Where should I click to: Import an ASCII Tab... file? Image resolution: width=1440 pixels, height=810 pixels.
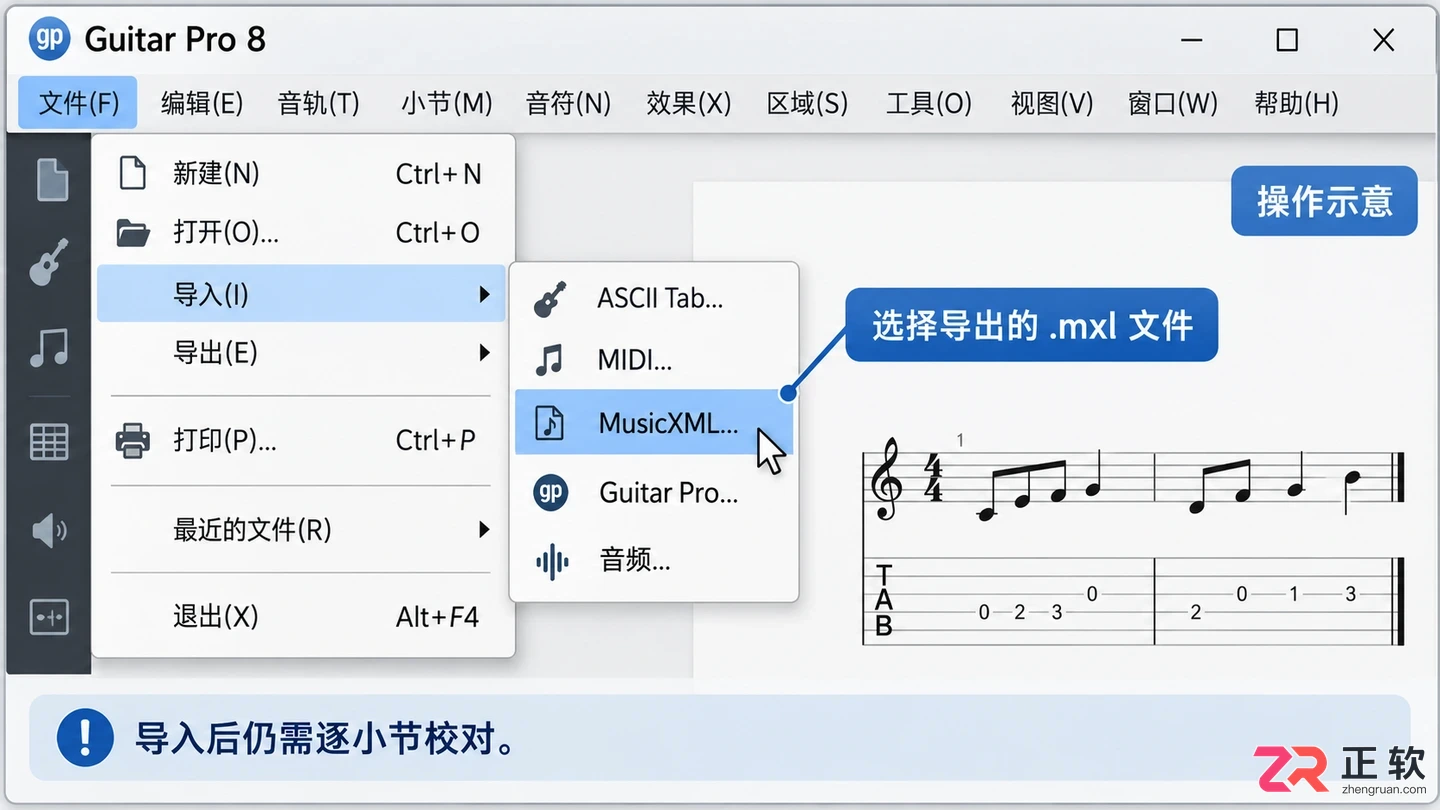point(654,299)
